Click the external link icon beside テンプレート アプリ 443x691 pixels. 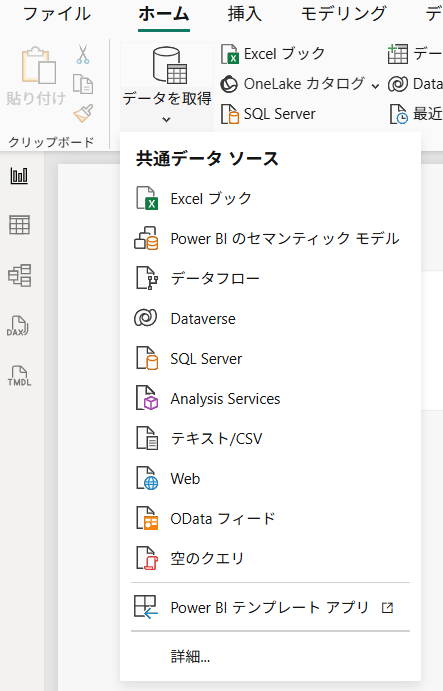click(x=387, y=608)
